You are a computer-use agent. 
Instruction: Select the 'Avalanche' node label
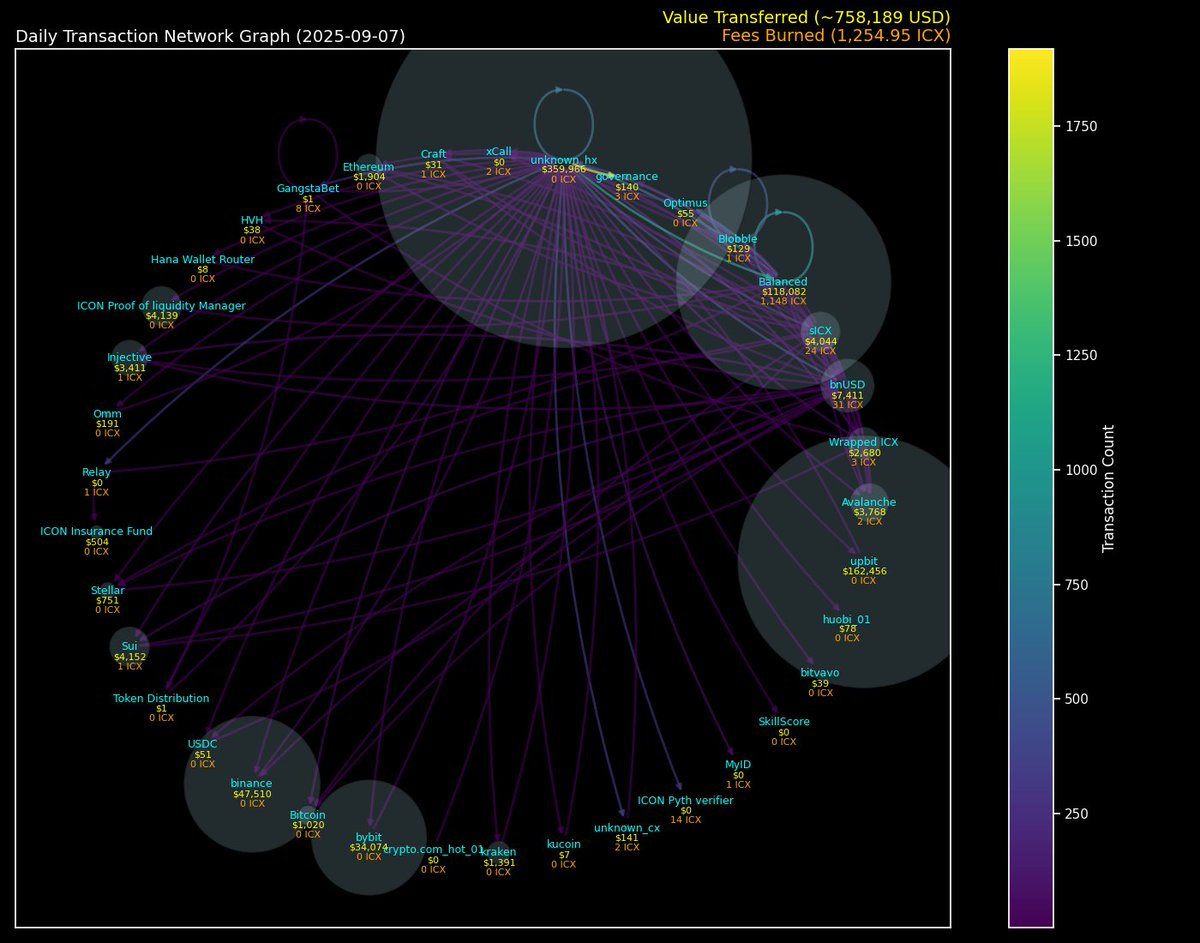[869, 502]
